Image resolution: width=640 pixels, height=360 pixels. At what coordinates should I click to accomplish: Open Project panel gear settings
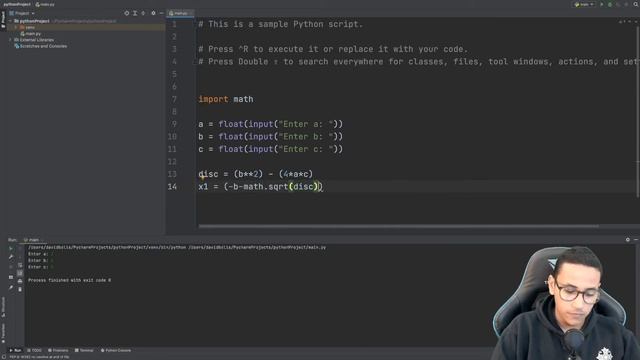point(153,13)
